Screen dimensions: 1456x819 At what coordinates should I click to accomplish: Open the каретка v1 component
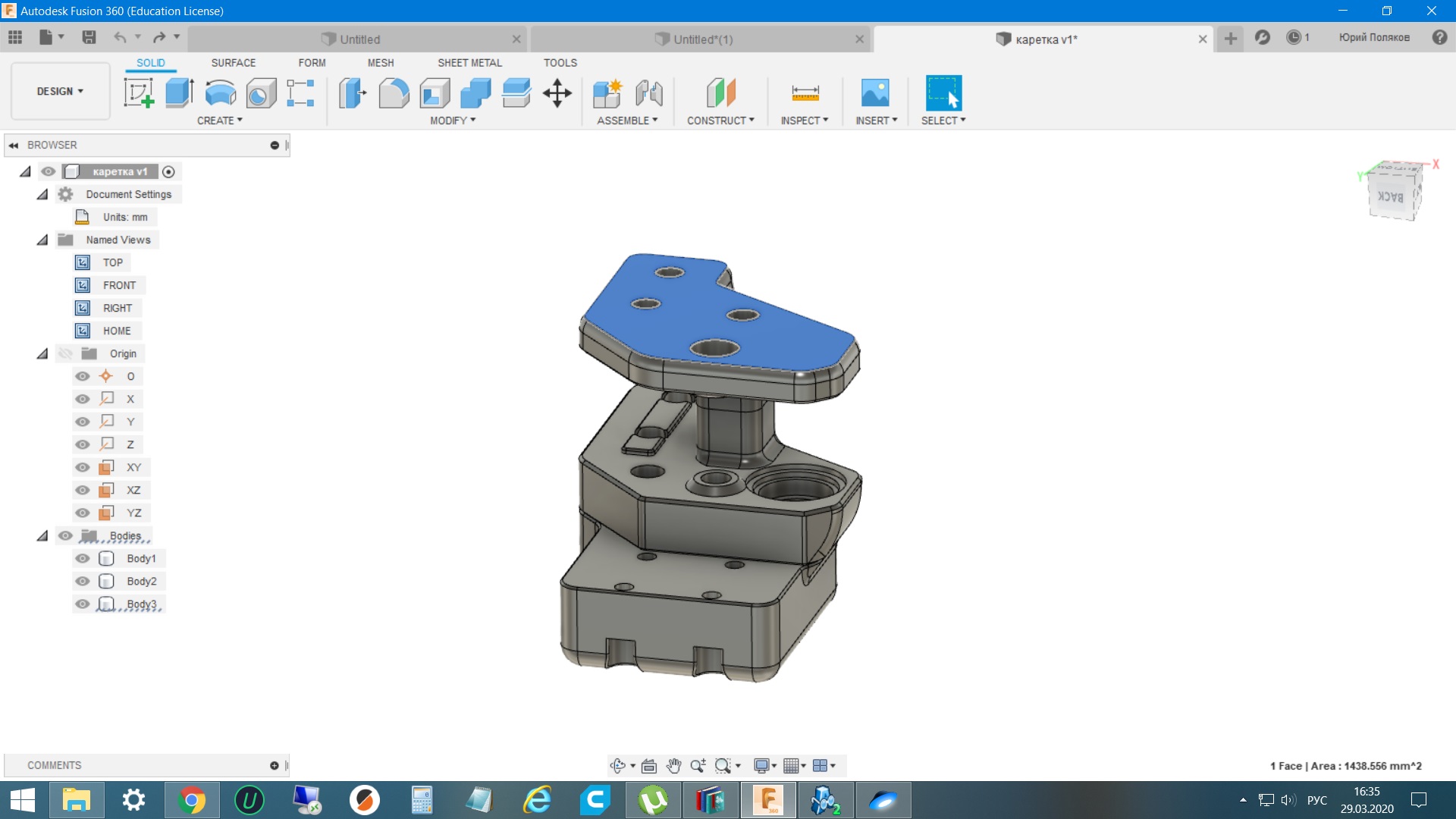[x=120, y=171]
